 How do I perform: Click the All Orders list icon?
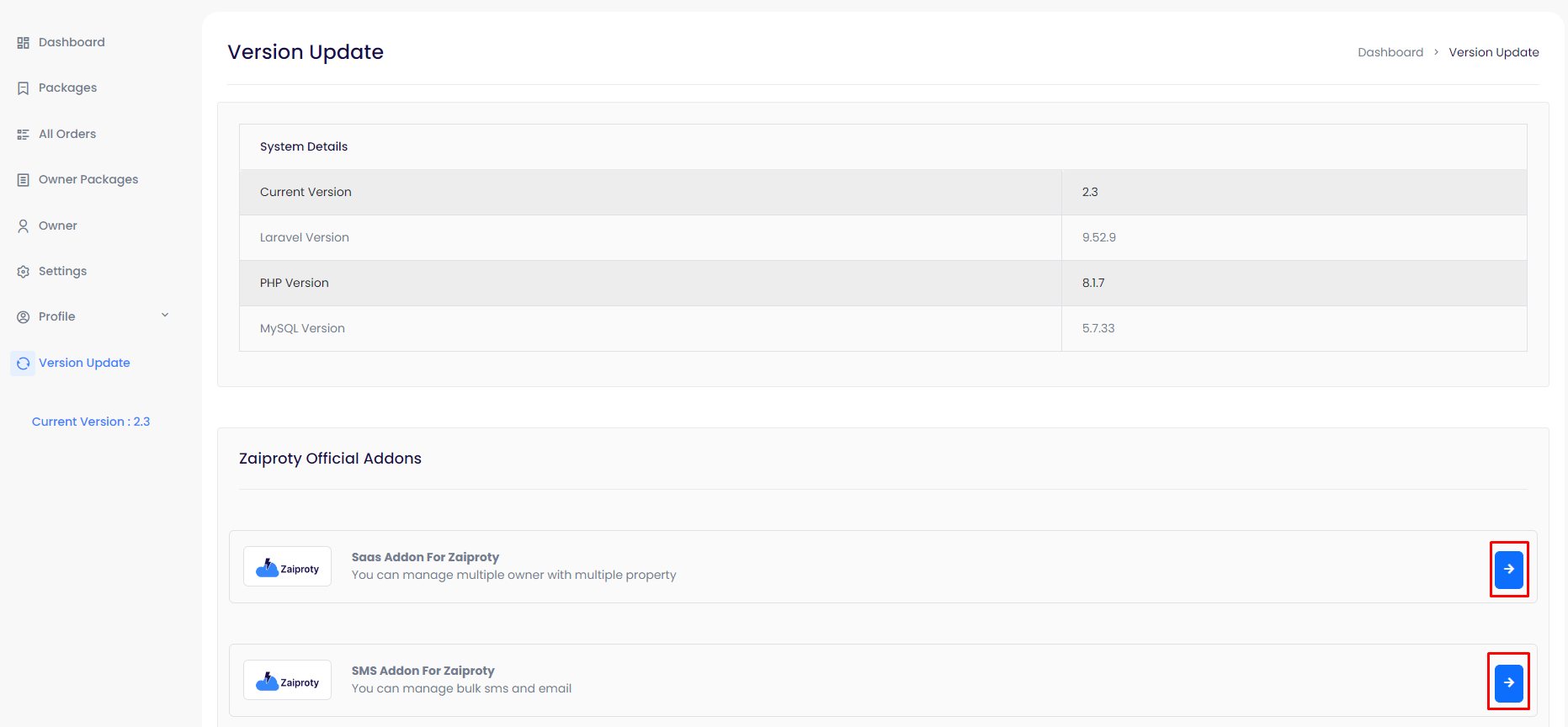tap(23, 135)
